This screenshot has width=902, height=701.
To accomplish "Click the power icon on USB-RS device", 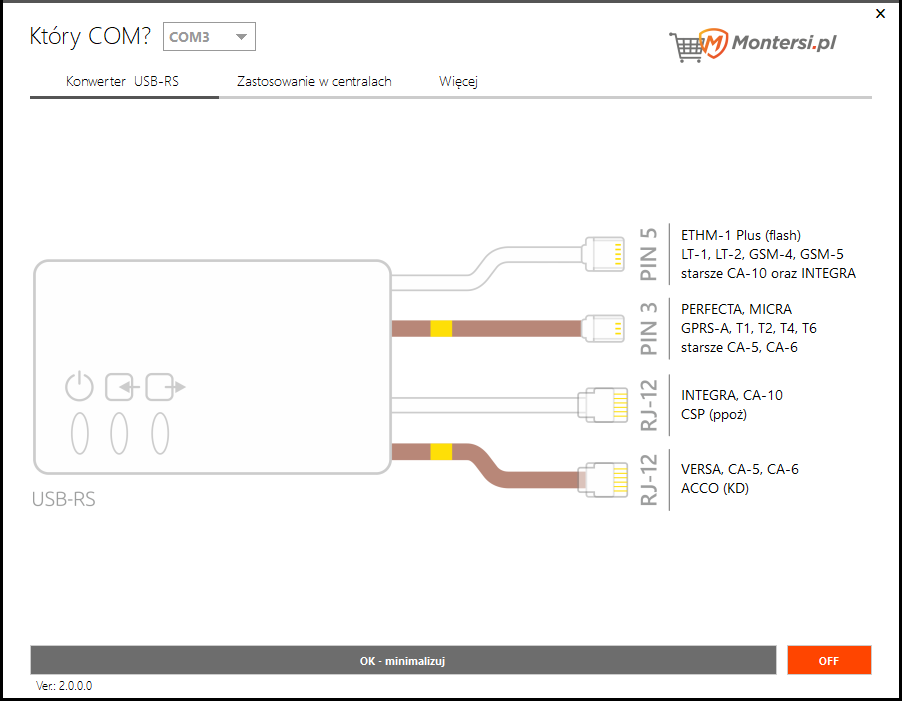I will coord(79,386).
